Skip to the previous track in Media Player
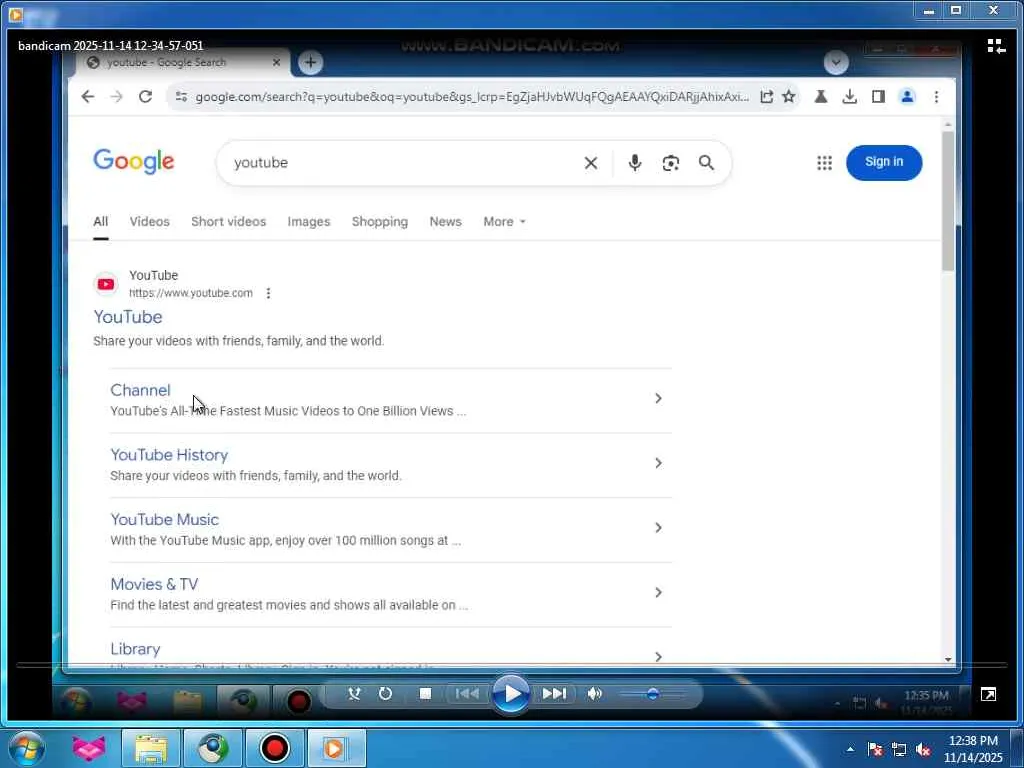The image size is (1024, 768). click(467, 694)
